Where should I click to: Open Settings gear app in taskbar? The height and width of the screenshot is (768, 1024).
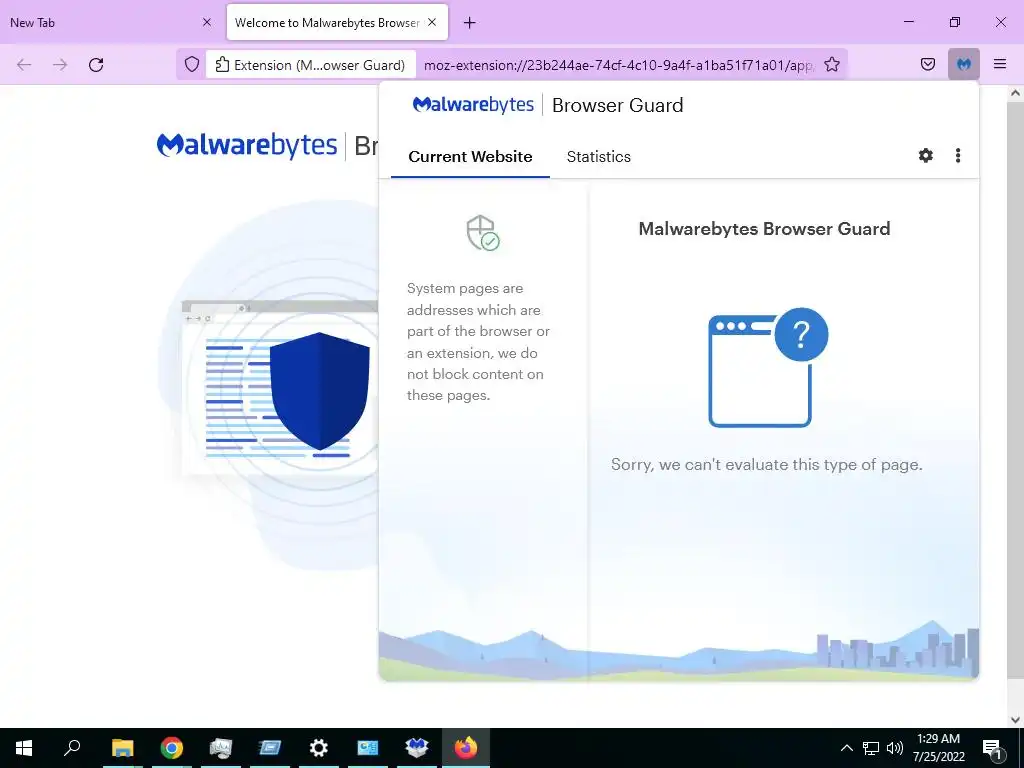319,748
